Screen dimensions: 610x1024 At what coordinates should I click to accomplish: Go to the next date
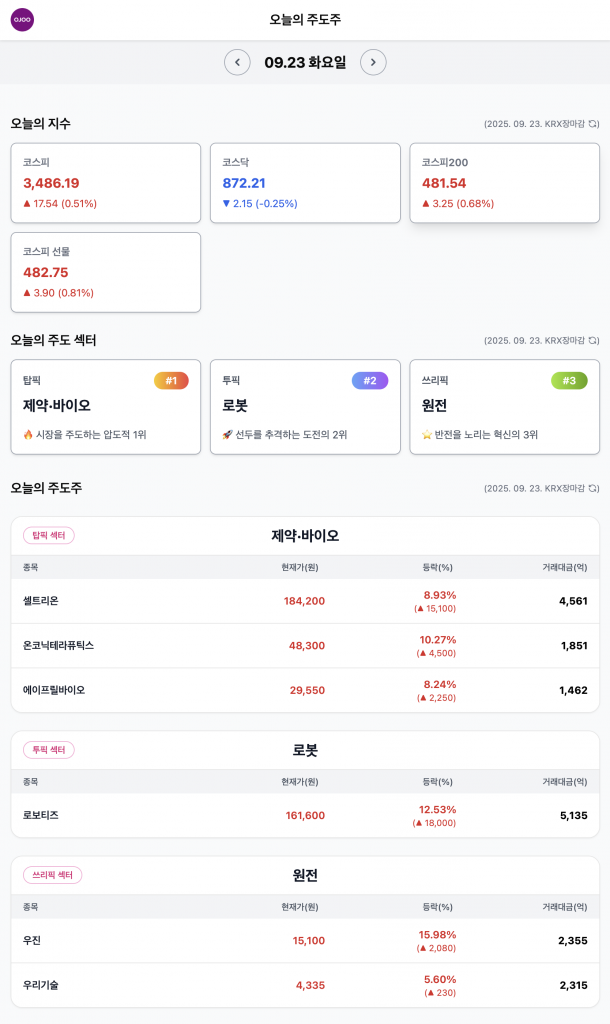coord(373,62)
